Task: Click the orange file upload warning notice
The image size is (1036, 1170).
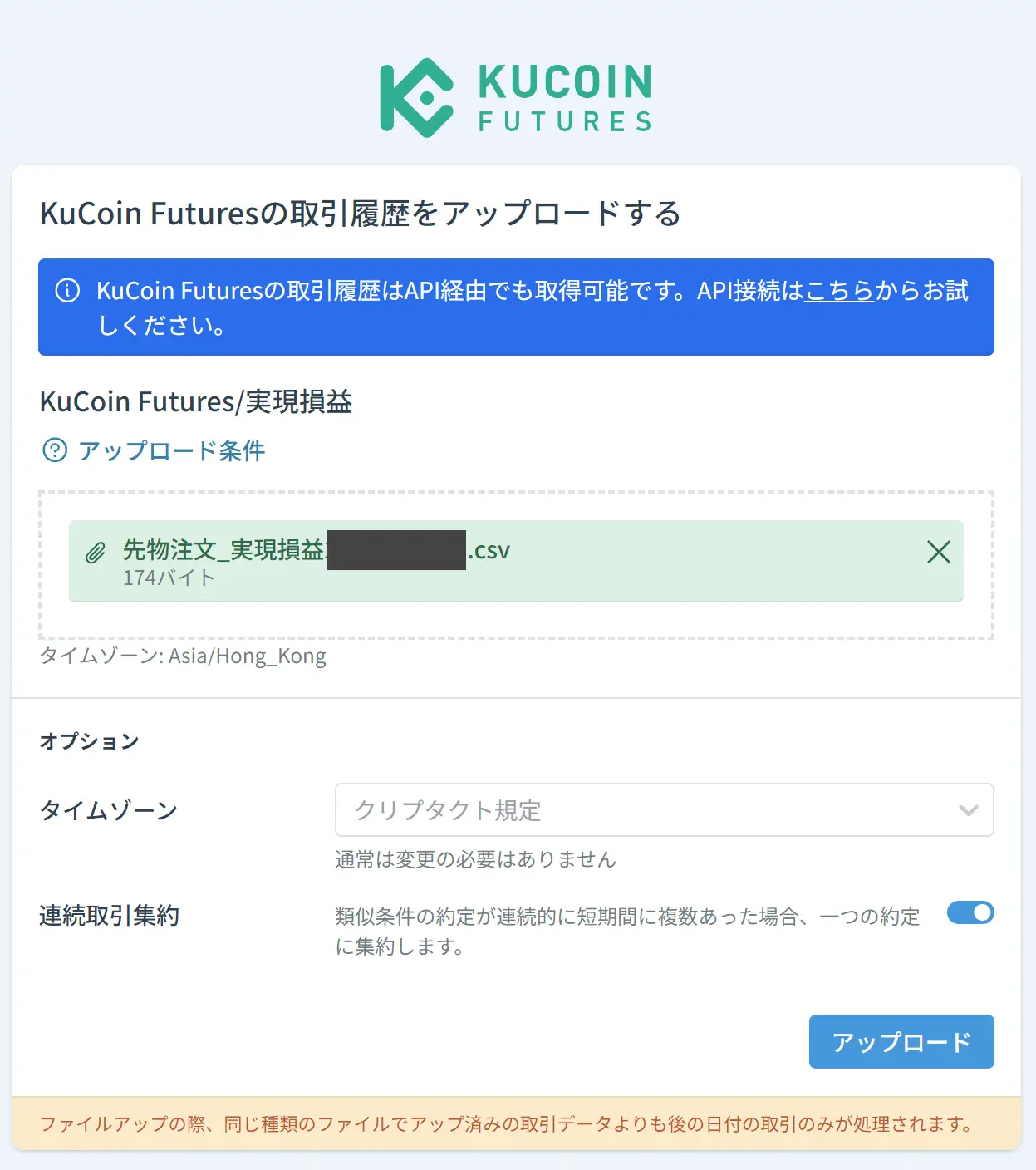Action: pos(516,1123)
